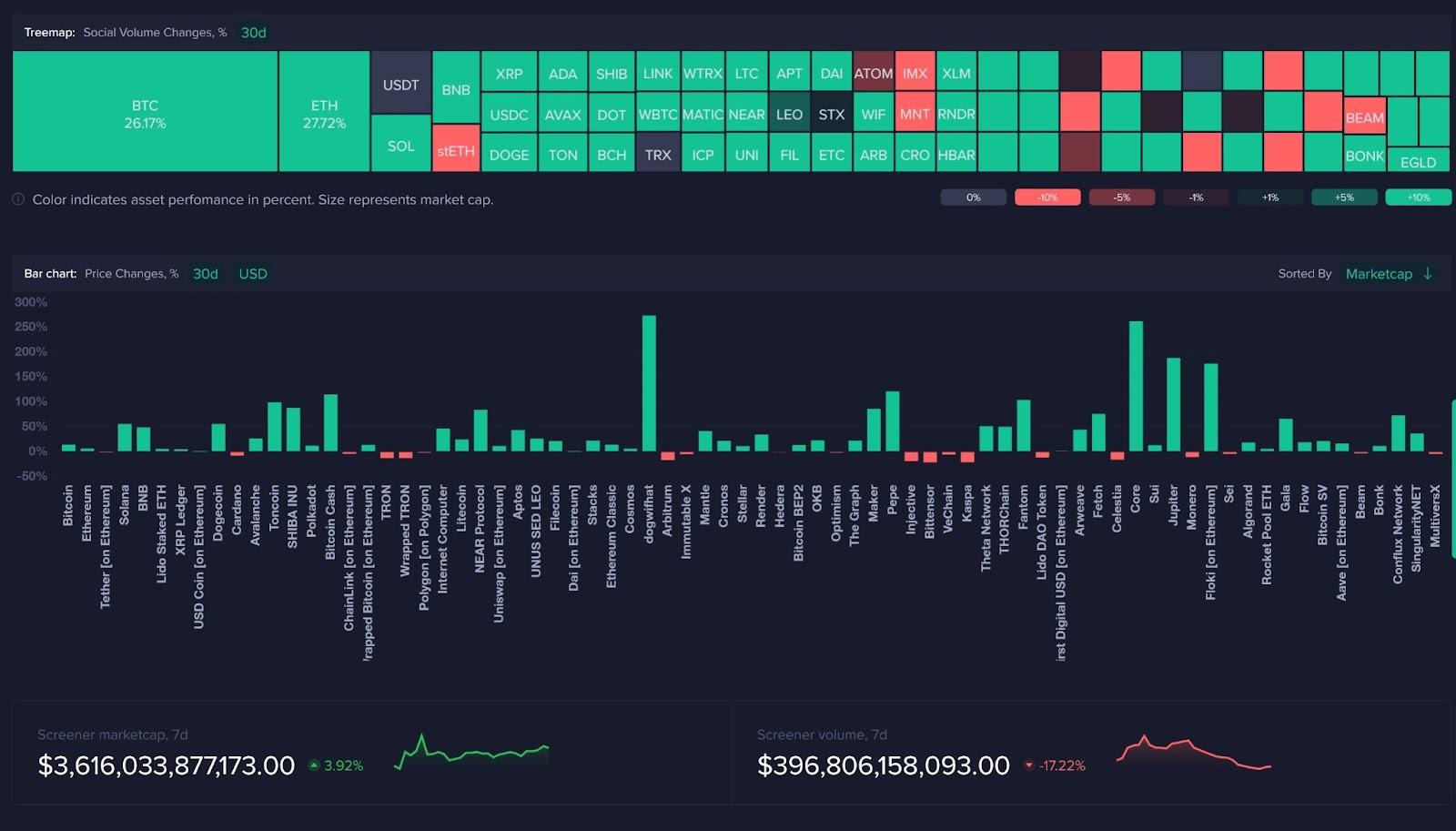Open the treemap 30d period dropdown
This screenshot has width=1456, height=831.
pyautogui.click(x=253, y=33)
